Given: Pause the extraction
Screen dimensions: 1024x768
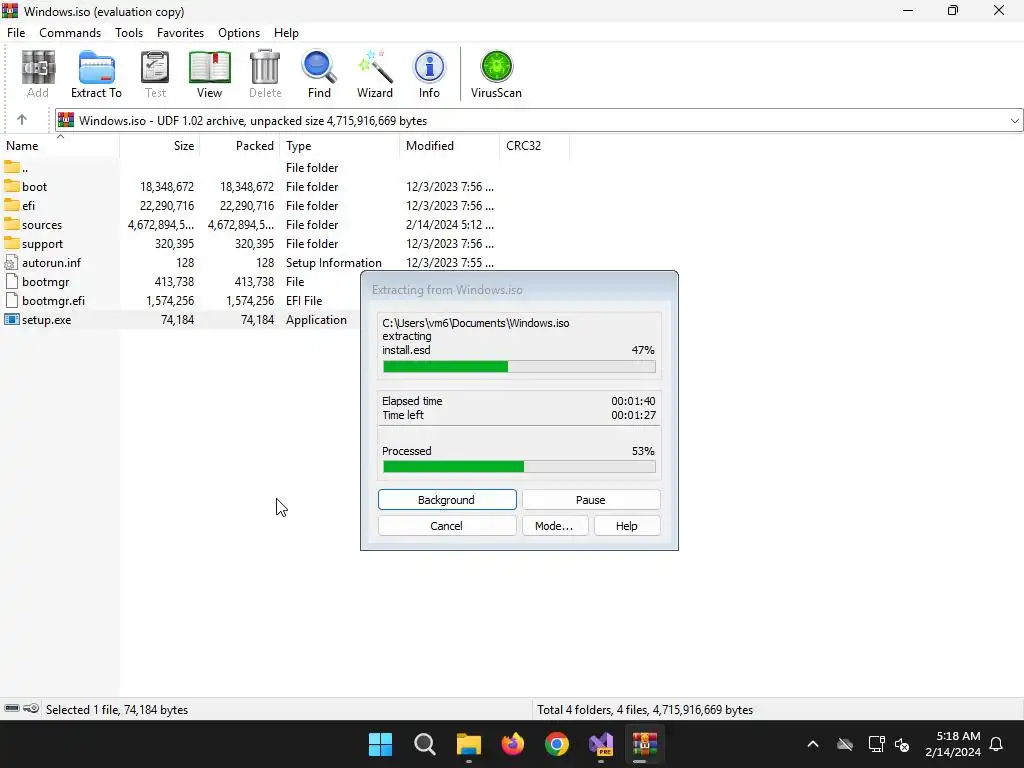Looking at the screenshot, I should pyautogui.click(x=591, y=500).
